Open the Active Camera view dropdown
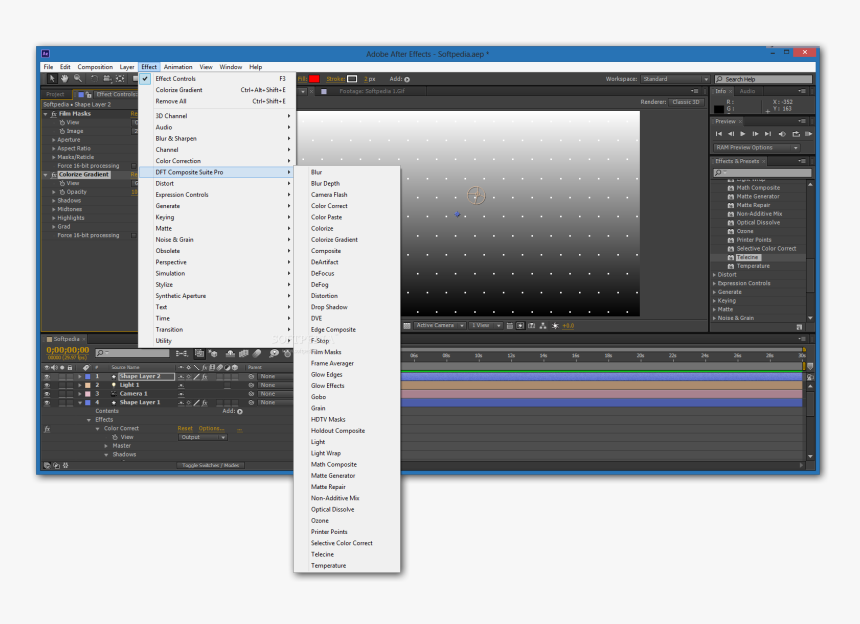The width and height of the screenshot is (860, 624). point(440,326)
